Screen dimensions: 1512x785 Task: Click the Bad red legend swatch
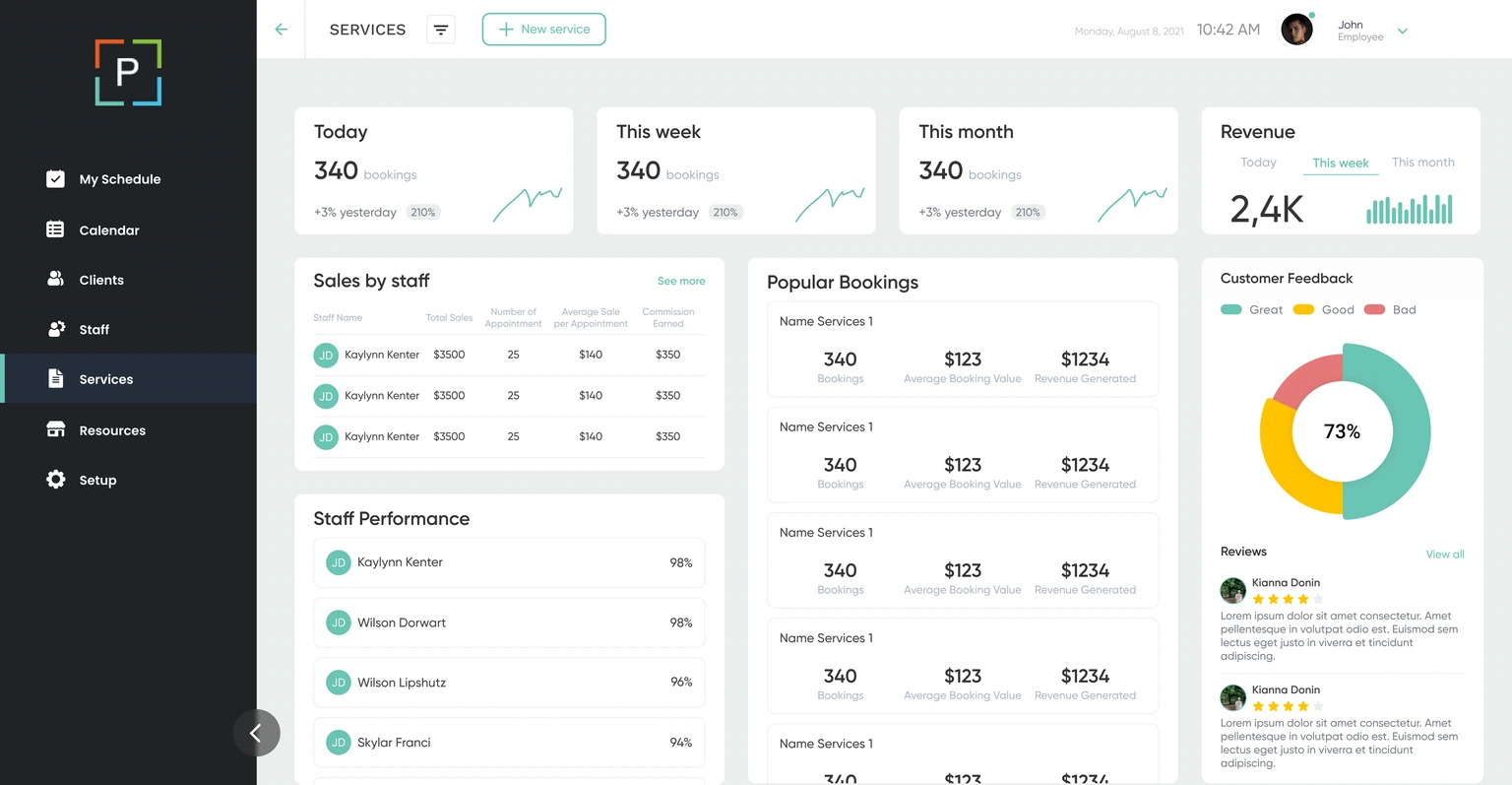[x=1375, y=309]
